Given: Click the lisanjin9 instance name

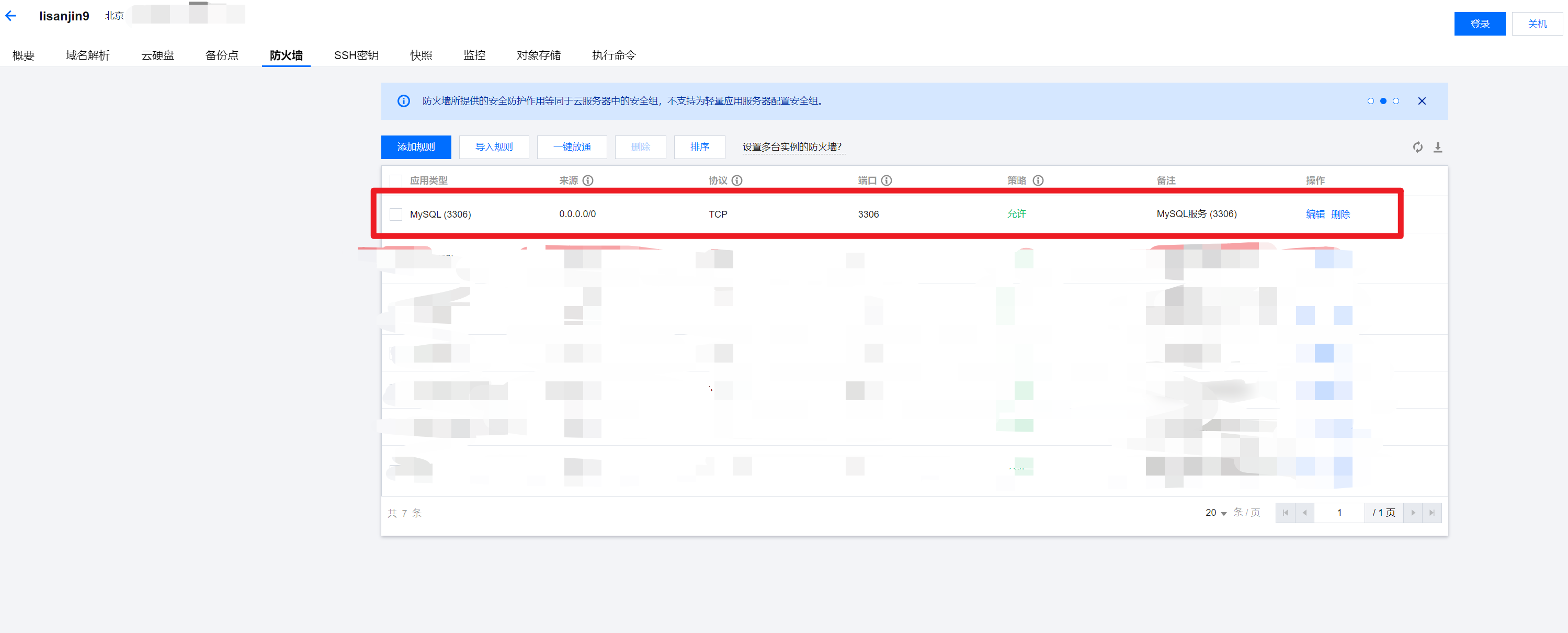Looking at the screenshot, I should pos(64,16).
